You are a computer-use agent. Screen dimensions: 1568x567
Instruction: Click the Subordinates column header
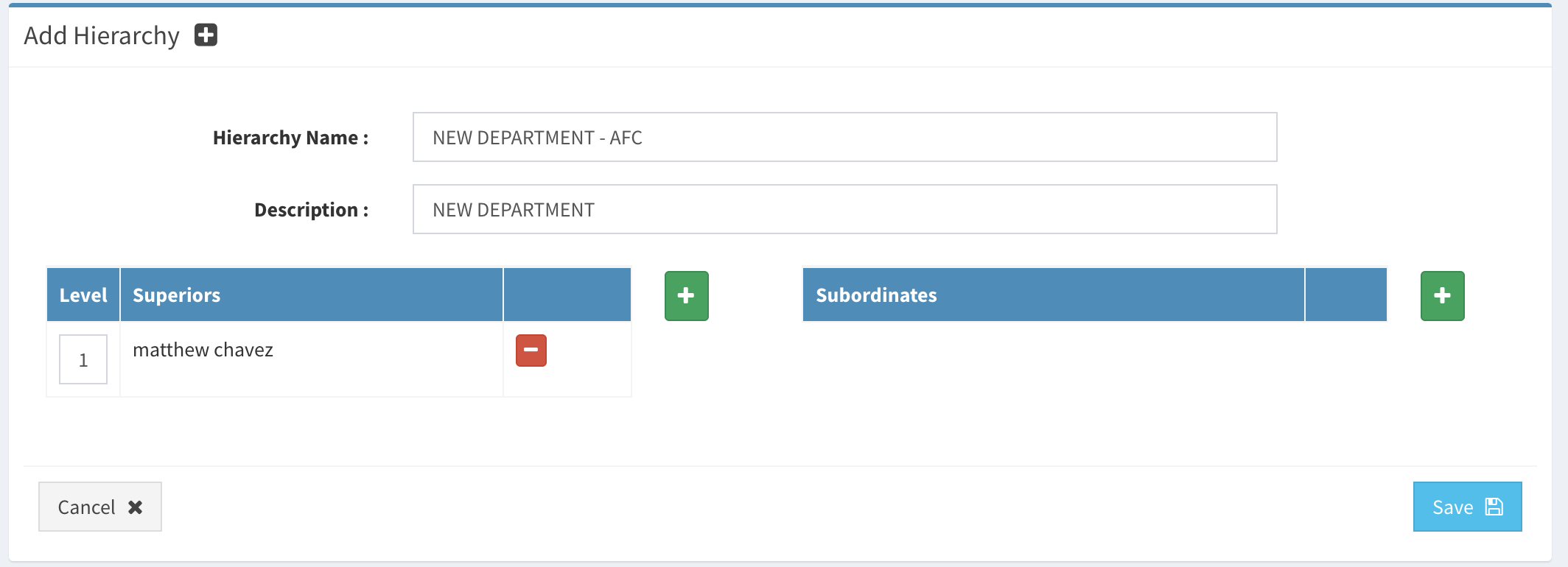pos(876,295)
